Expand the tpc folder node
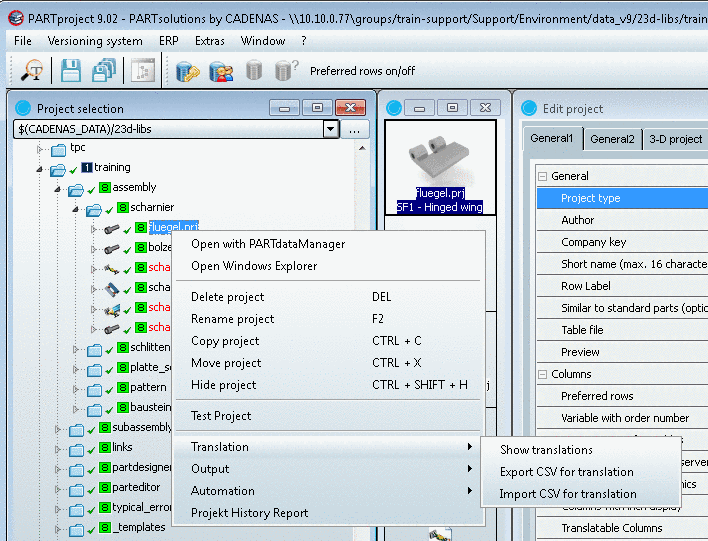The image size is (708, 541). (40, 149)
